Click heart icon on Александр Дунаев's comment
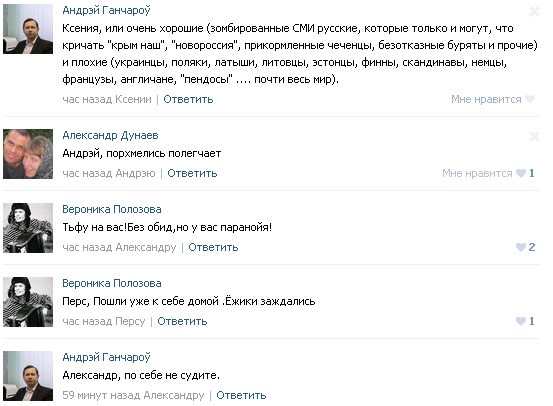Screen dimensions: 553x406 (521, 173)
